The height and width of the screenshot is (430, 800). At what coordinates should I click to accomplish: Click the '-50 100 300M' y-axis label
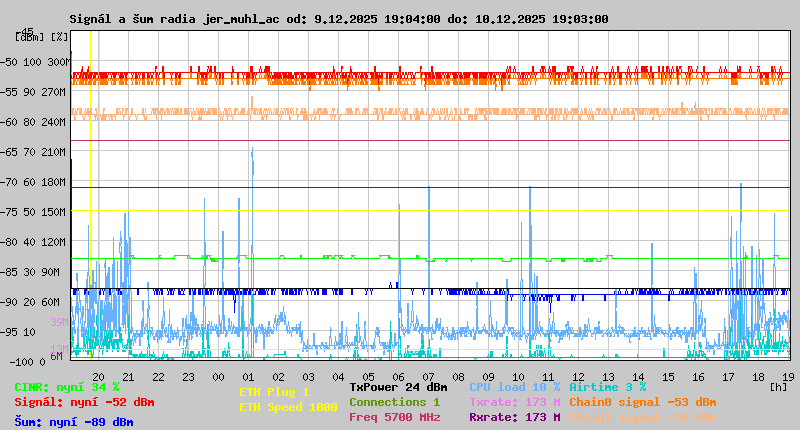[34, 62]
